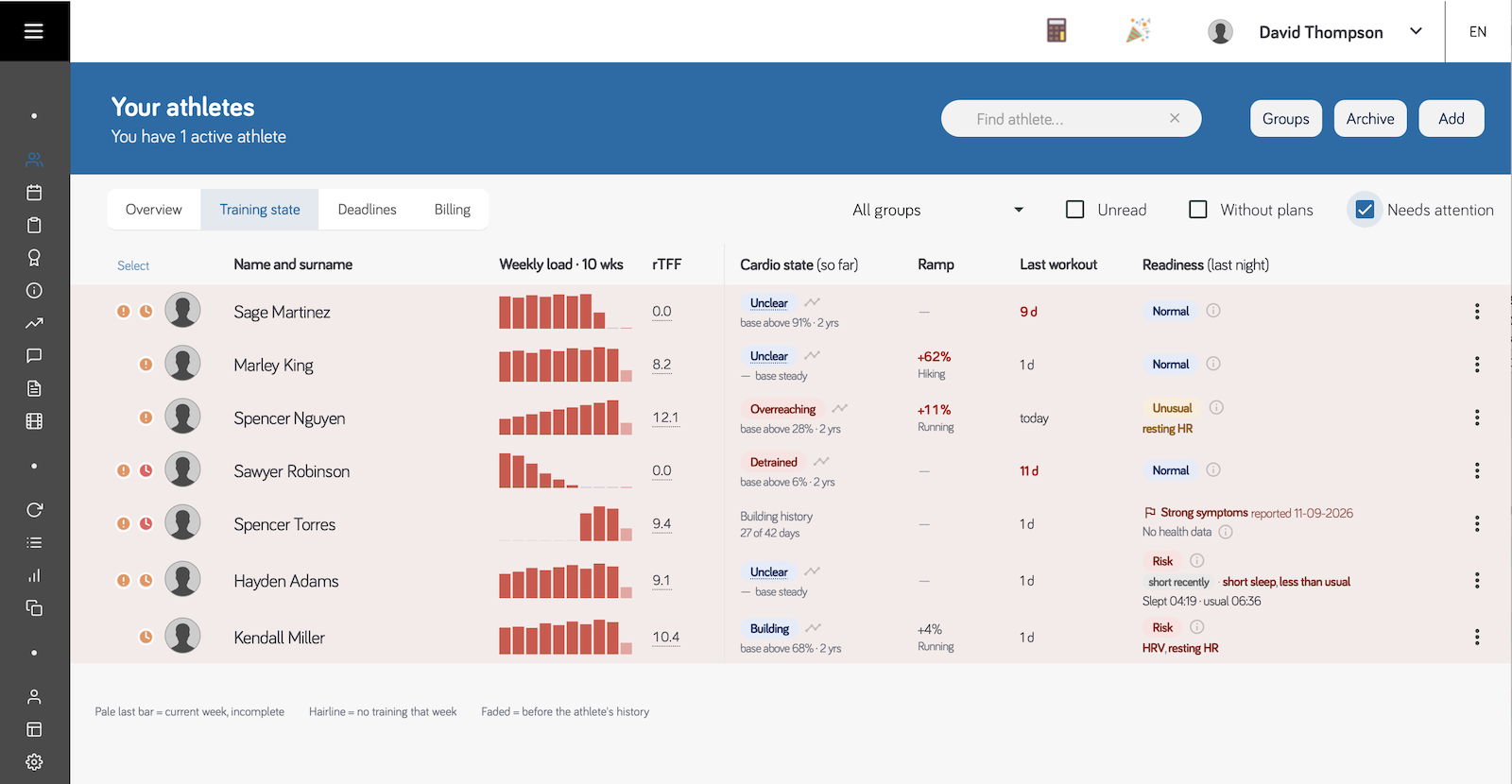This screenshot has height=784, width=1512.
Task: Open the three-dot menu for Marley King
Action: tap(1477, 365)
